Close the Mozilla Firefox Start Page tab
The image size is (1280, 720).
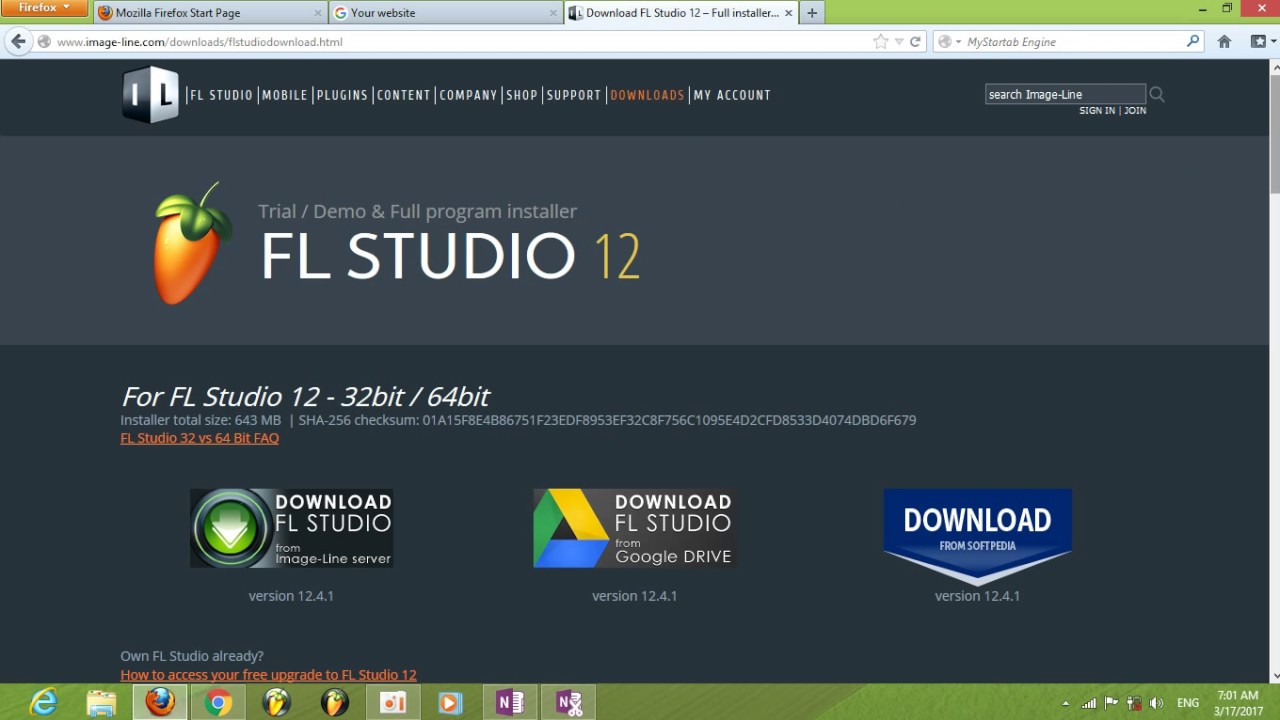pyautogui.click(x=318, y=13)
